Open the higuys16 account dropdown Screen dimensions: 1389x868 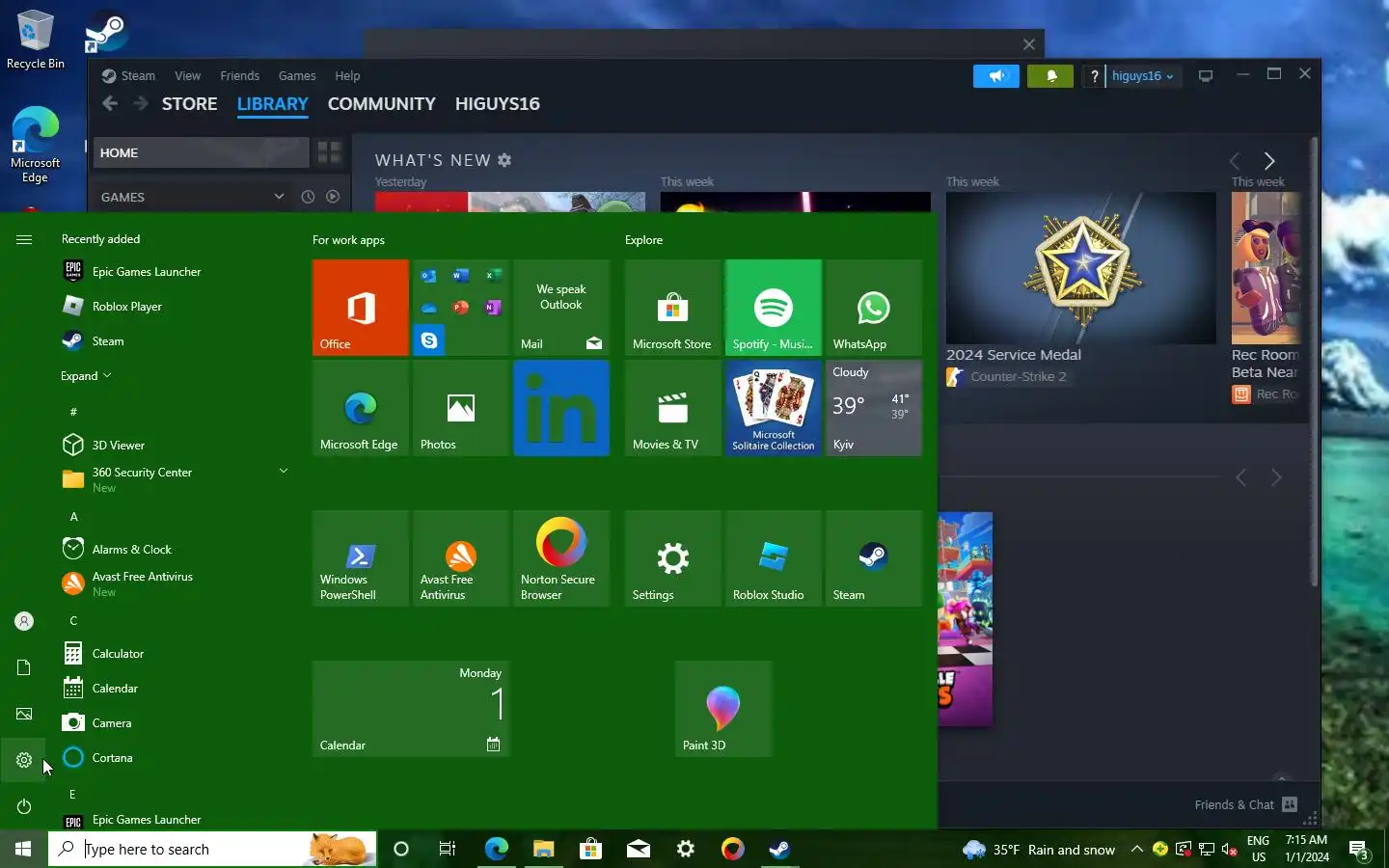[1143, 76]
